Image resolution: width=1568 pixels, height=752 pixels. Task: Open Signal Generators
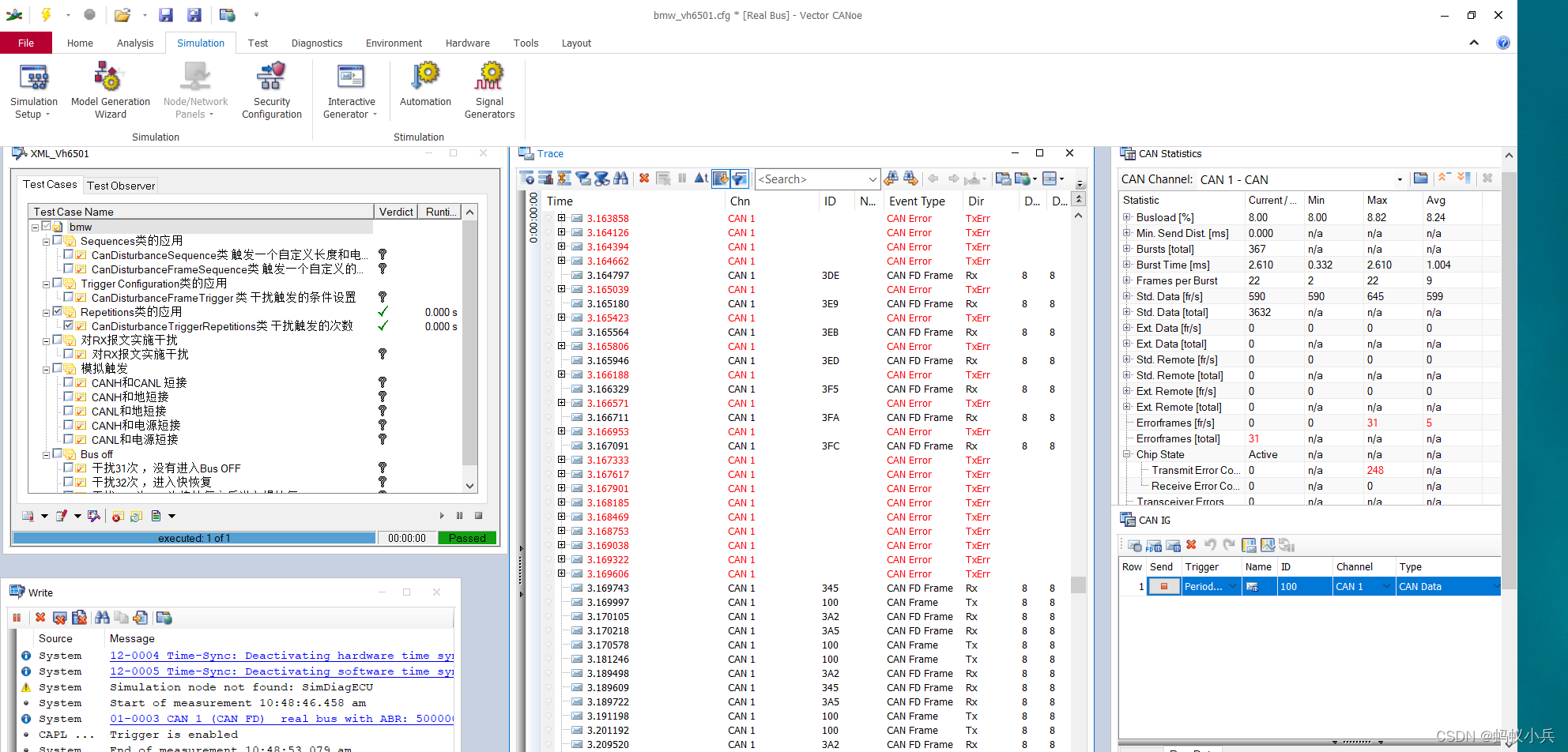pos(489,91)
